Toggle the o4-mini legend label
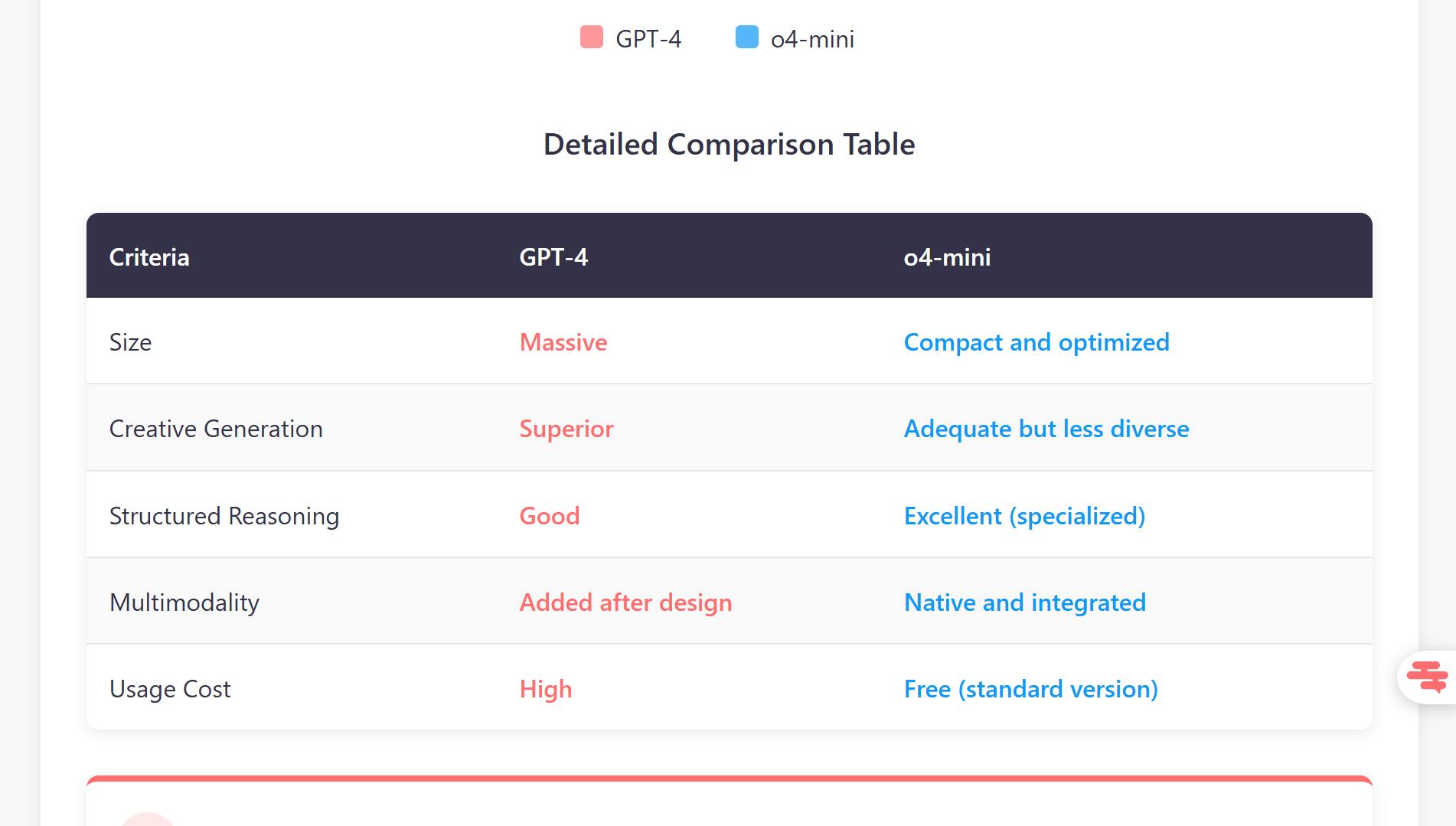1456x826 pixels. [x=811, y=39]
